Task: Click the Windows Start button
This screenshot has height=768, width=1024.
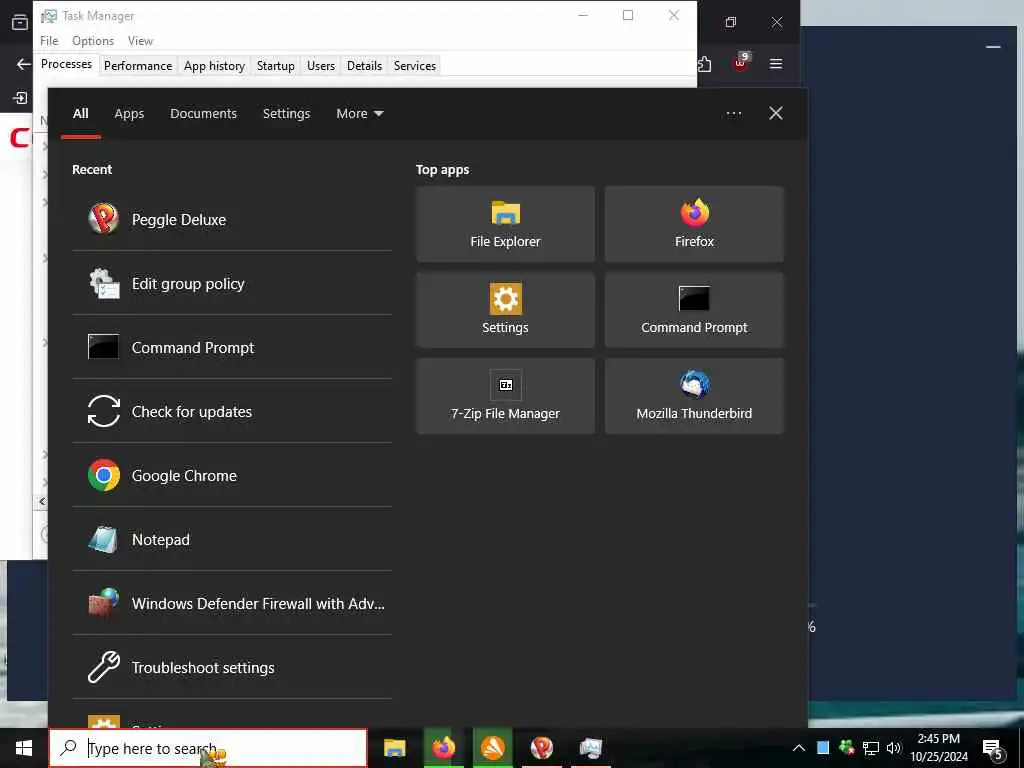Action: tap(24, 748)
